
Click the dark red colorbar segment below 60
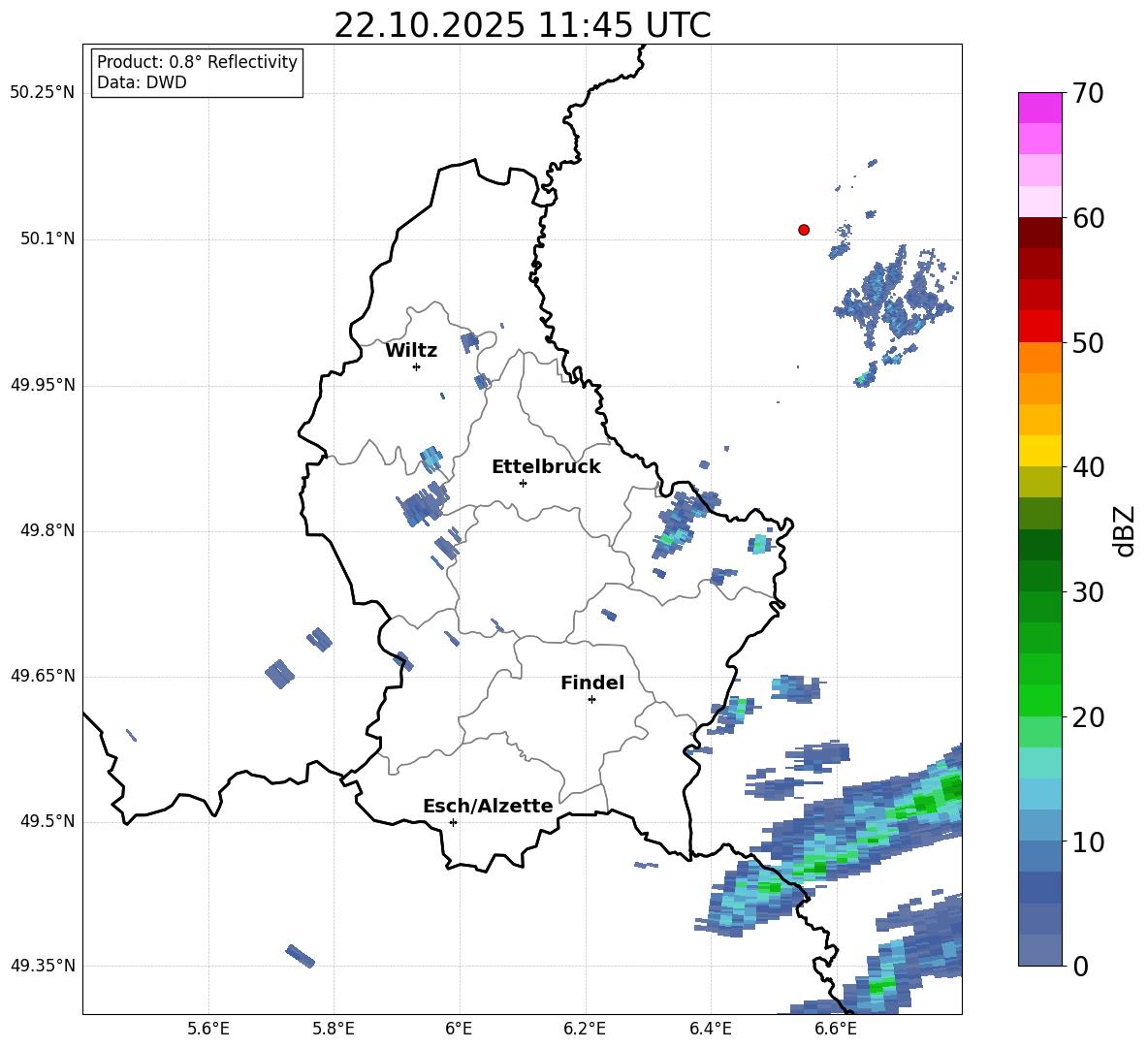tap(1039, 233)
